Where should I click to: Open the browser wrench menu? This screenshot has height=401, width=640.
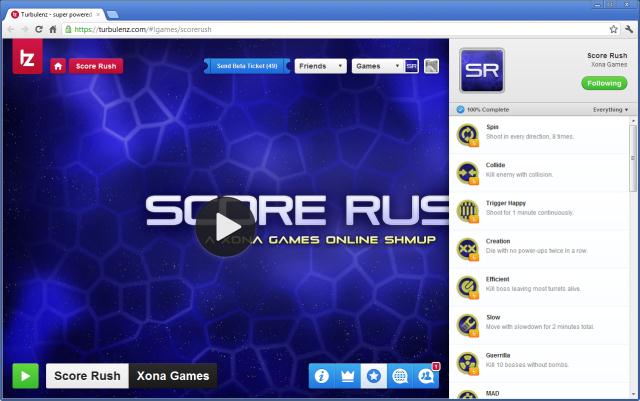[629, 29]
